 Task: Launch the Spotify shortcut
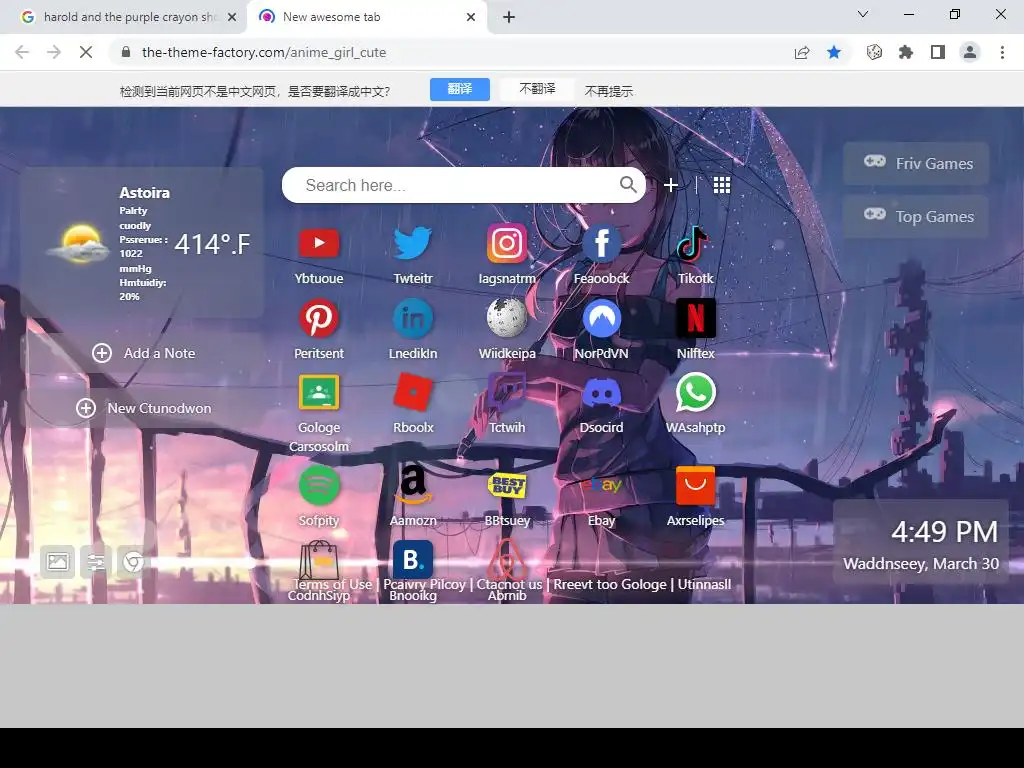(x=319, y=485)
